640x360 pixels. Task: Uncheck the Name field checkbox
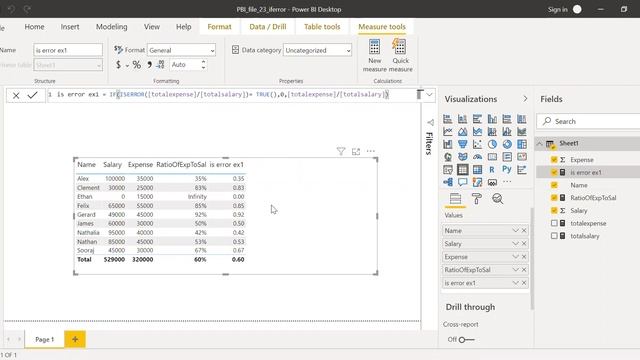point(554,185)
